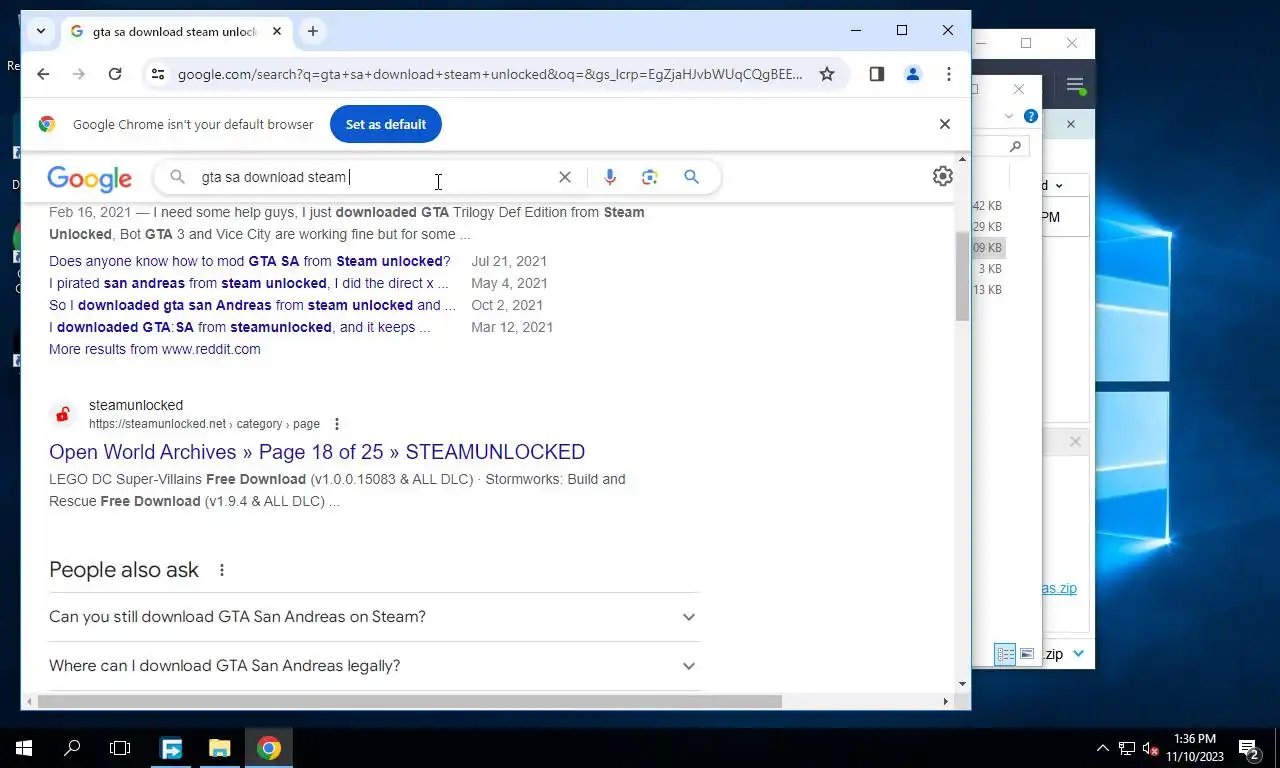Image resolution: width=1280 pixels, height=768 pixels.
Task: Click the muted volume icon in tray
Action: tap(1151, 748)
